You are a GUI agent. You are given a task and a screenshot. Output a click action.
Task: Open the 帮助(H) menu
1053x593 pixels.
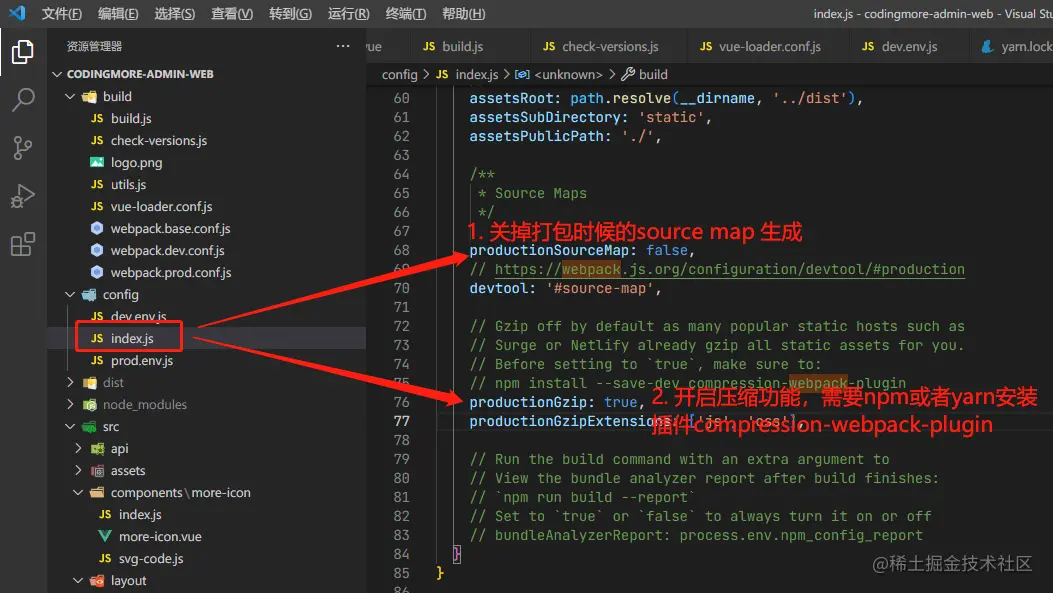point(463,13)
